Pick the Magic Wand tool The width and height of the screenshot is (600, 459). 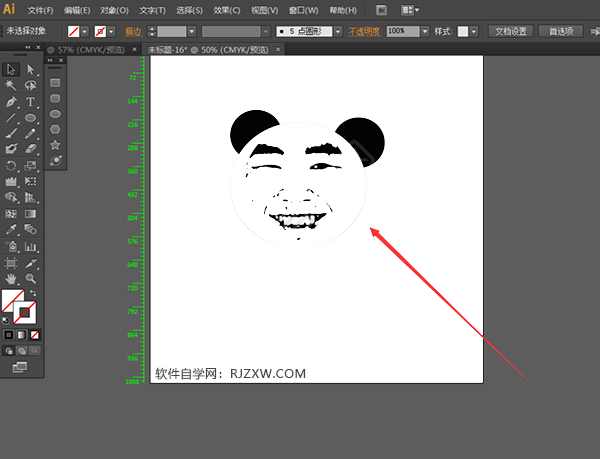11,85
